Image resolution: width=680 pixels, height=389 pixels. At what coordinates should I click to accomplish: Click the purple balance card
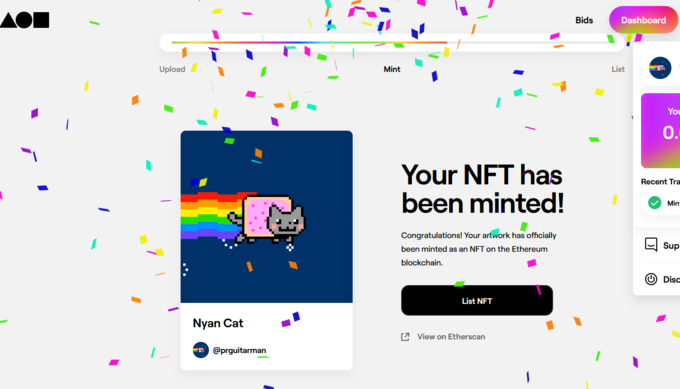point(660,131)
